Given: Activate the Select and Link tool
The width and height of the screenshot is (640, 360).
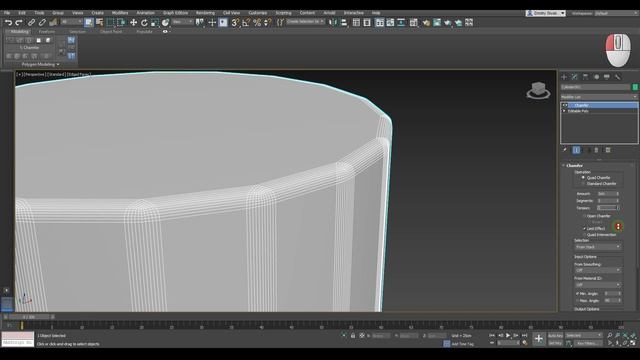Looking at the screenshot, I should click(31, 23).
